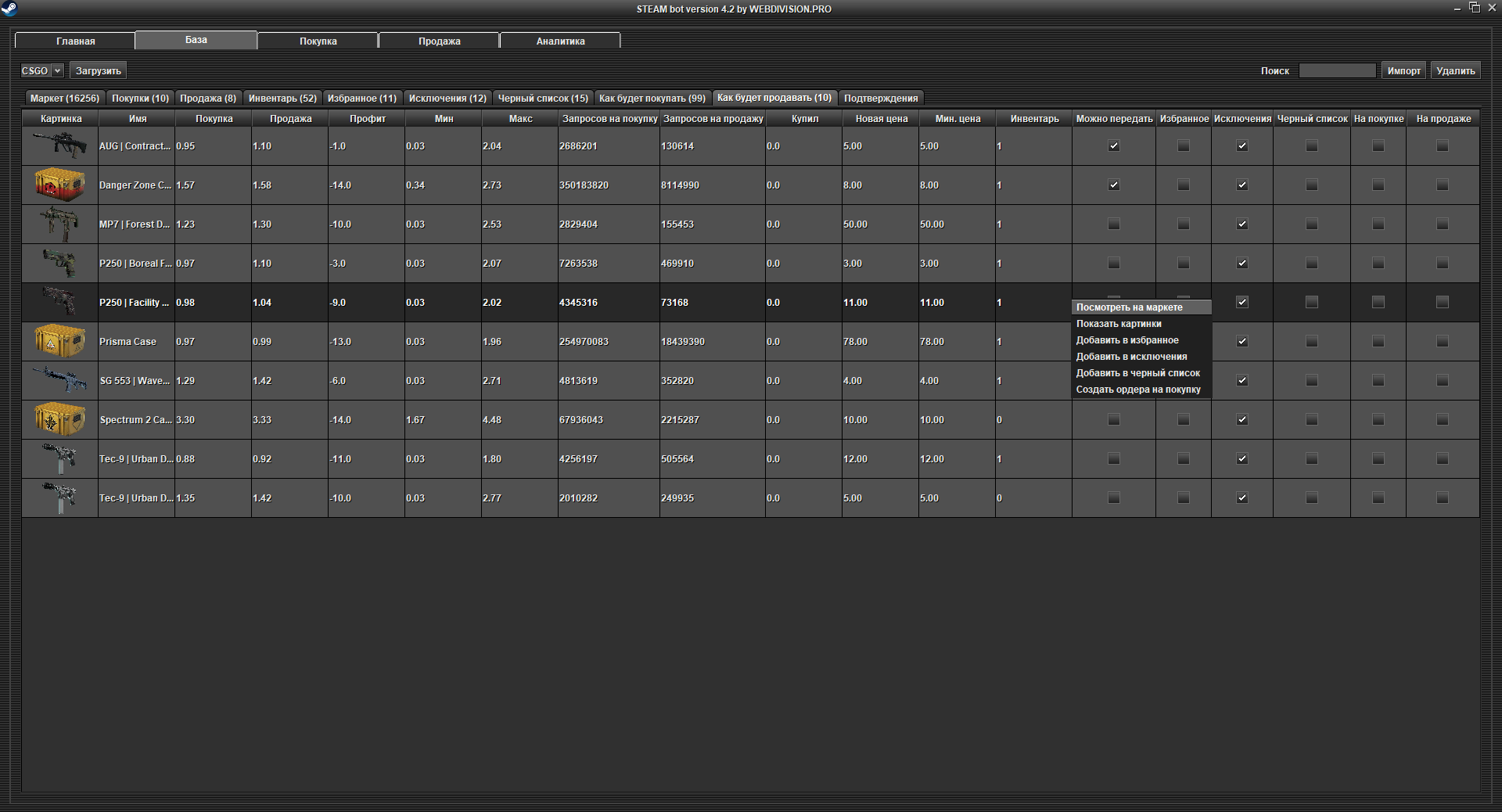The width and height of the screenshot is (1502, 812).
Task: Select the SG 553 Wave item picture
Action: point(59,380)
